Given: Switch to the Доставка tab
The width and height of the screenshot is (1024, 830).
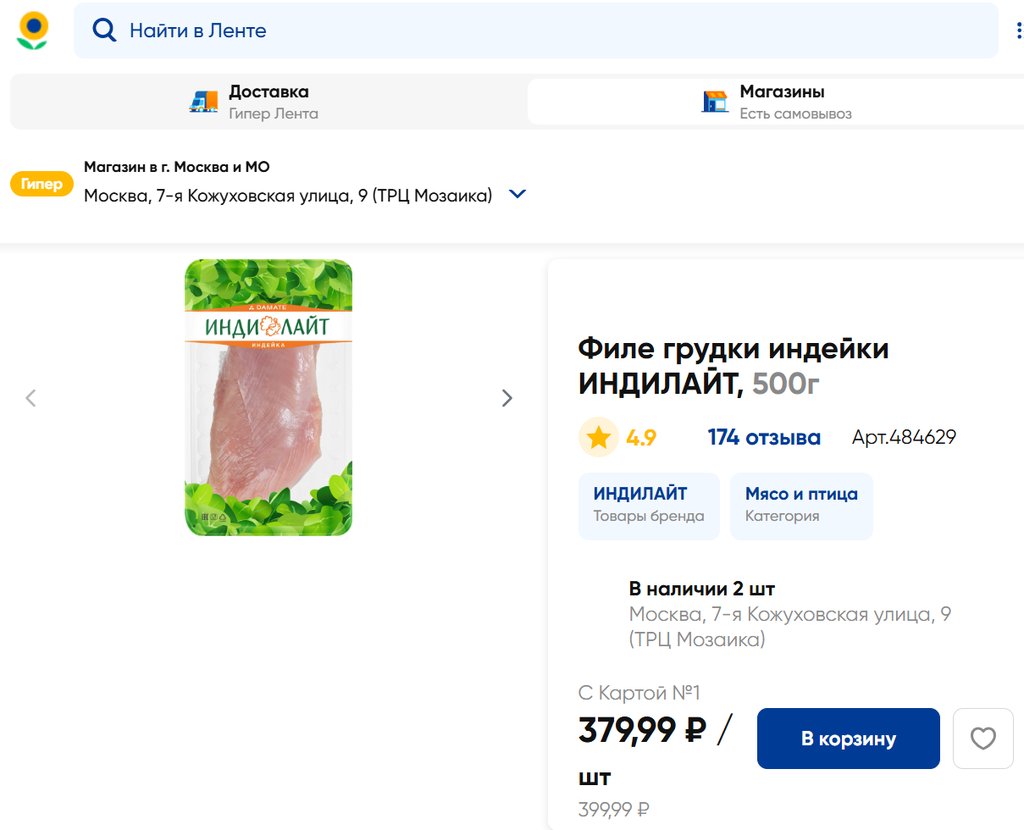Looking at the screenshot, I should (268, 101).
